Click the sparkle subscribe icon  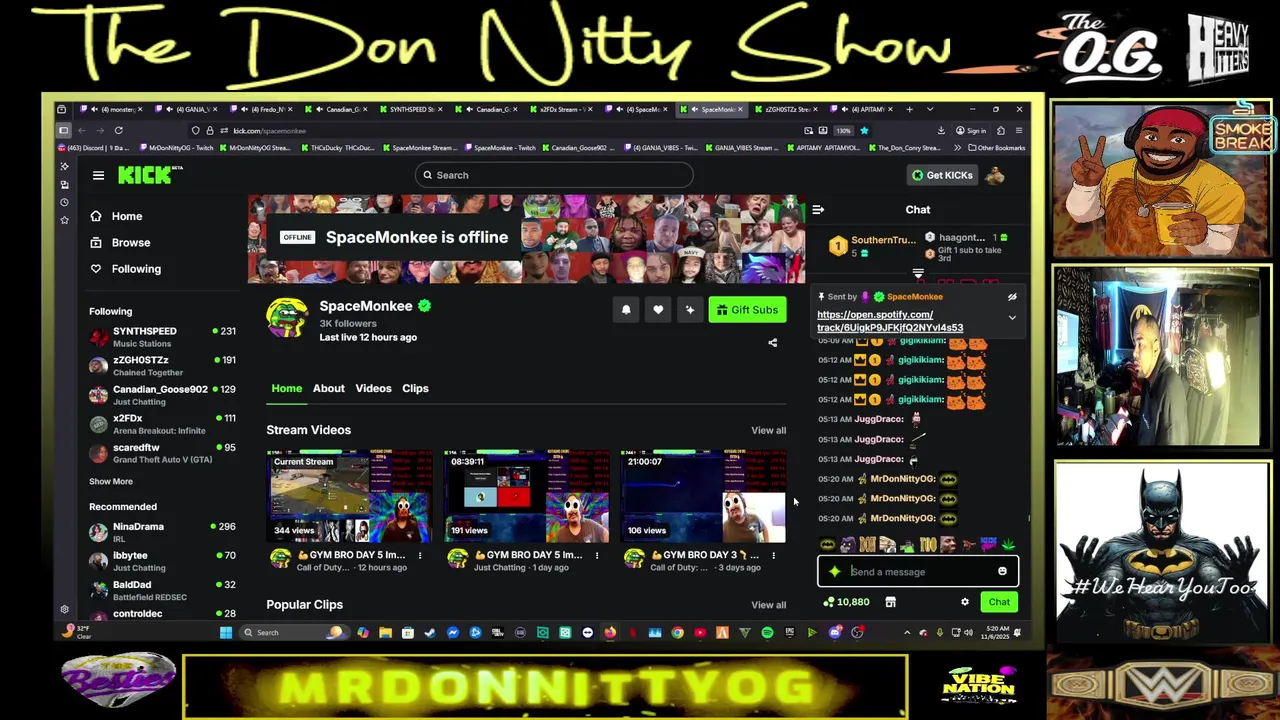click(x=689, y=310)
